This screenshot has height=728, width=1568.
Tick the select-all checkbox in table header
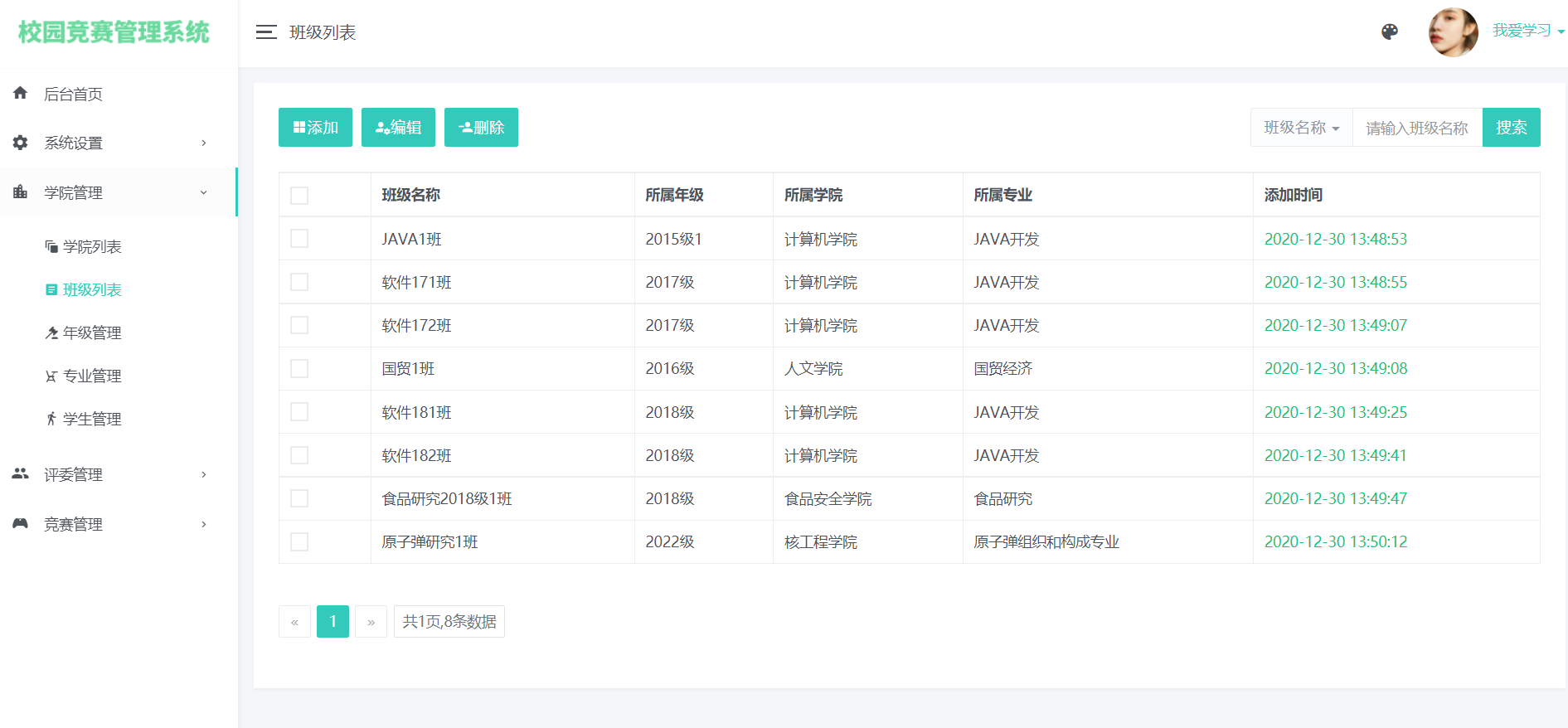click(299, 196)
